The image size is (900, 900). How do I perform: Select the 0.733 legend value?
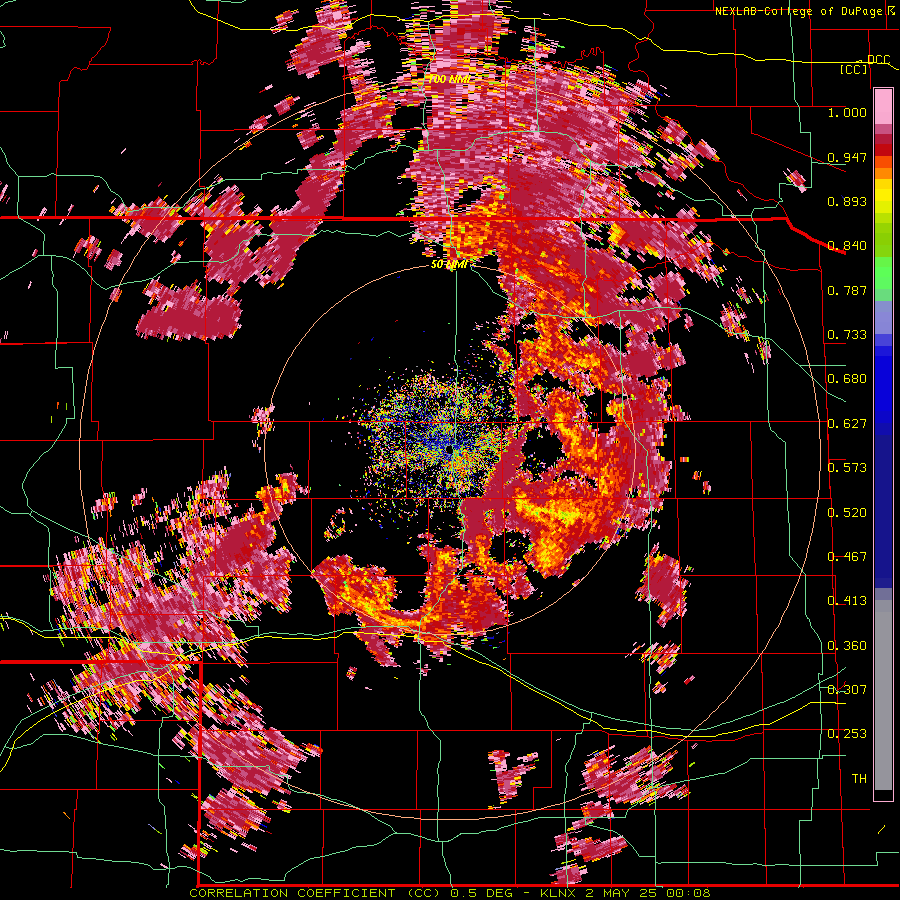pos(847,335)
